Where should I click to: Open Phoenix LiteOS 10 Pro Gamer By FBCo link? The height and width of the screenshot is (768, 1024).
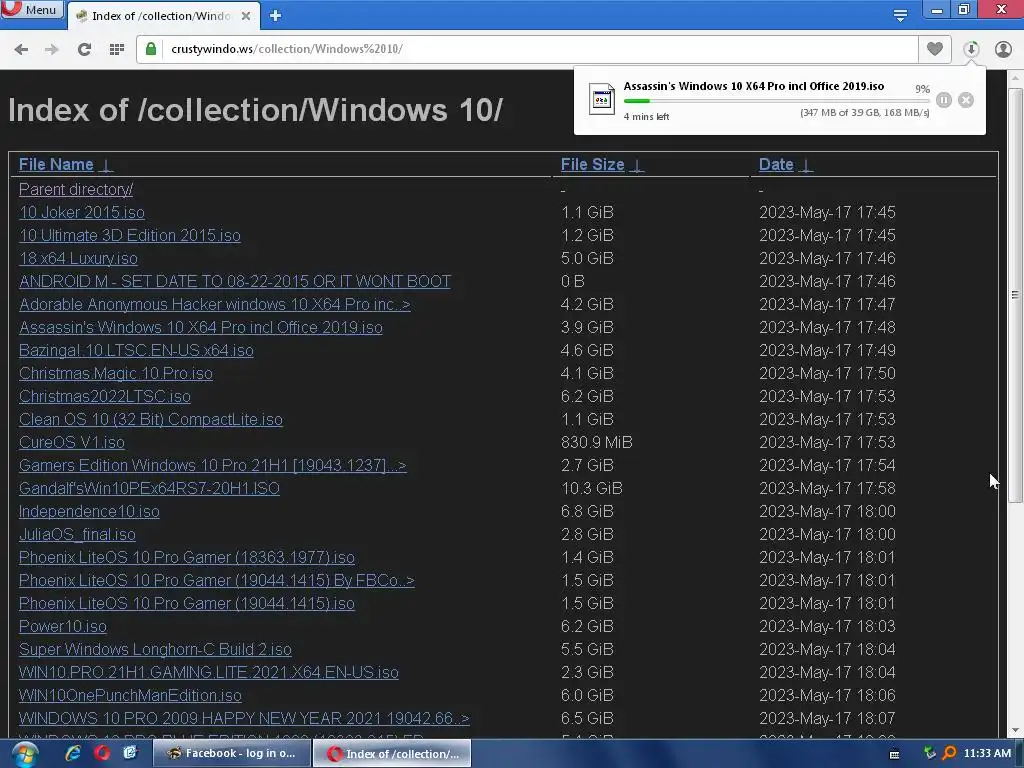(x=217, y=580)
